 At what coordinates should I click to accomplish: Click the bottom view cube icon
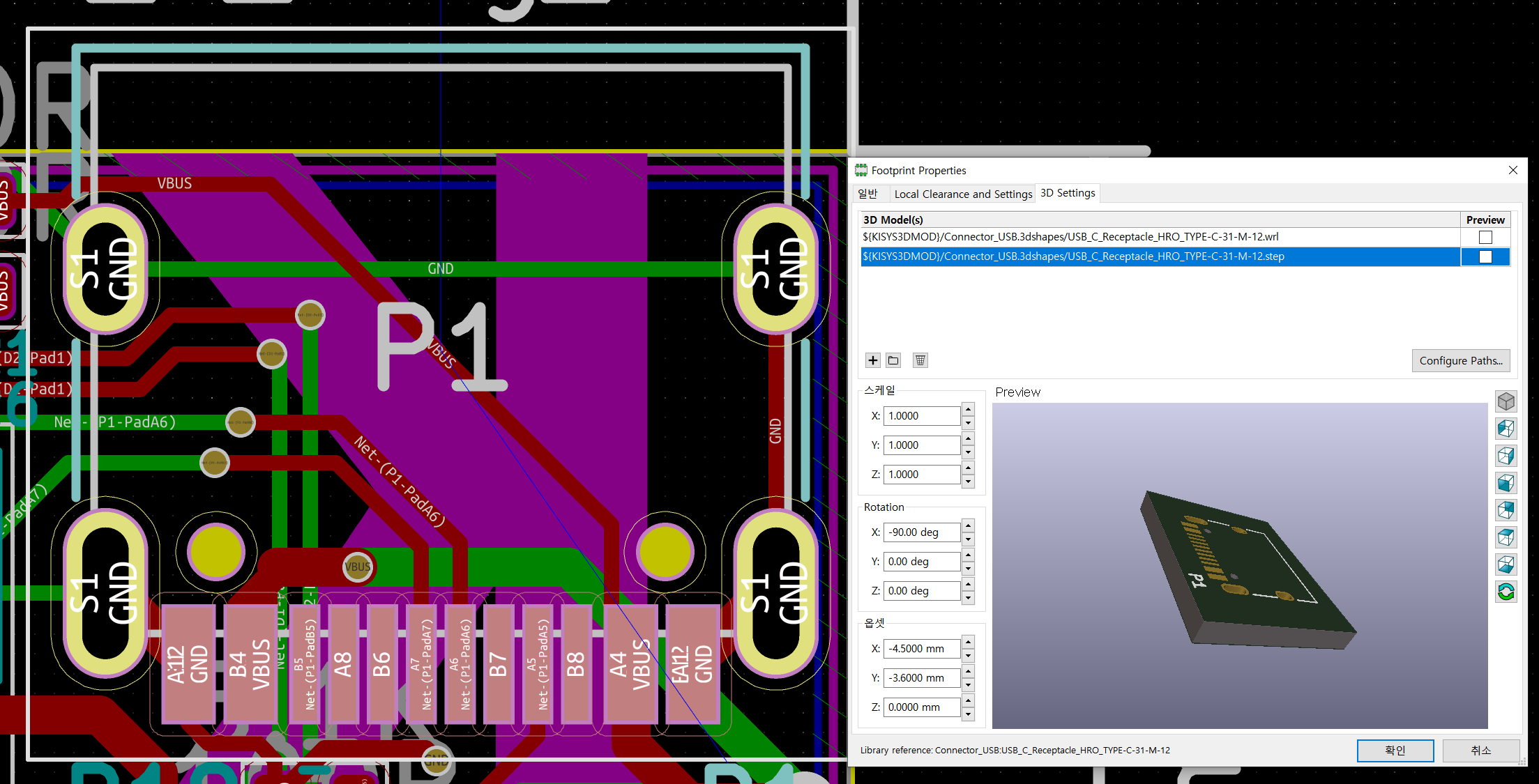tap(1506, 564)
